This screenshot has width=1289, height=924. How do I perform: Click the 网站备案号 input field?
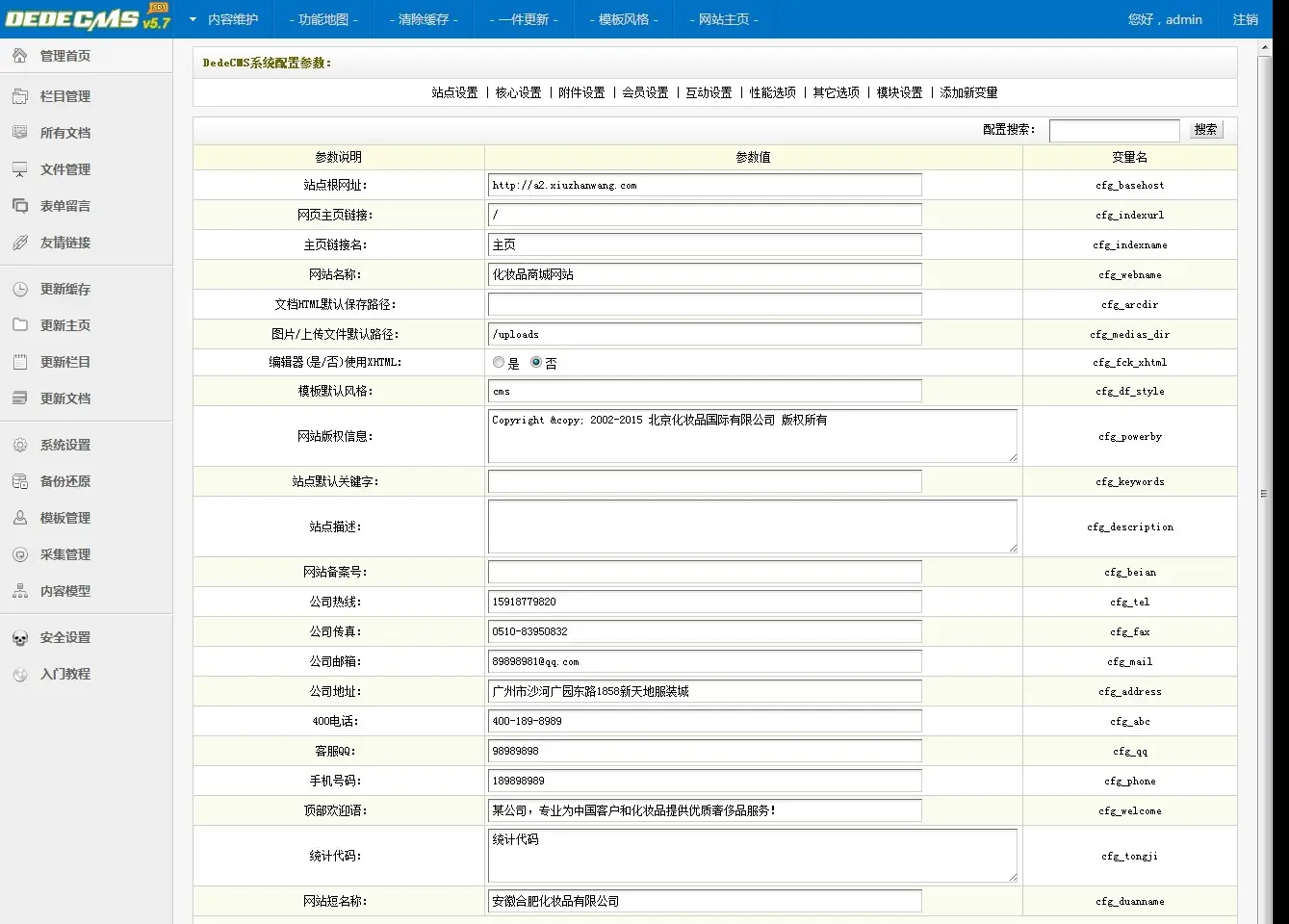click(x=705, y=572)
